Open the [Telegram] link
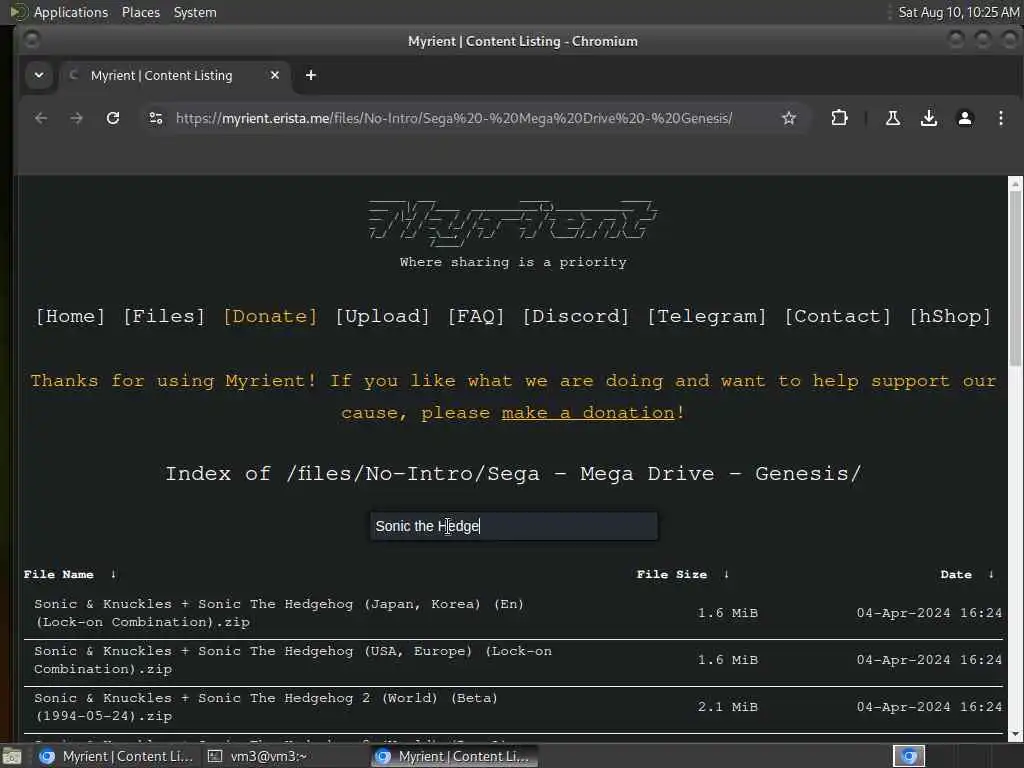This screenshot has width=1024, height=768. [707, 317]
